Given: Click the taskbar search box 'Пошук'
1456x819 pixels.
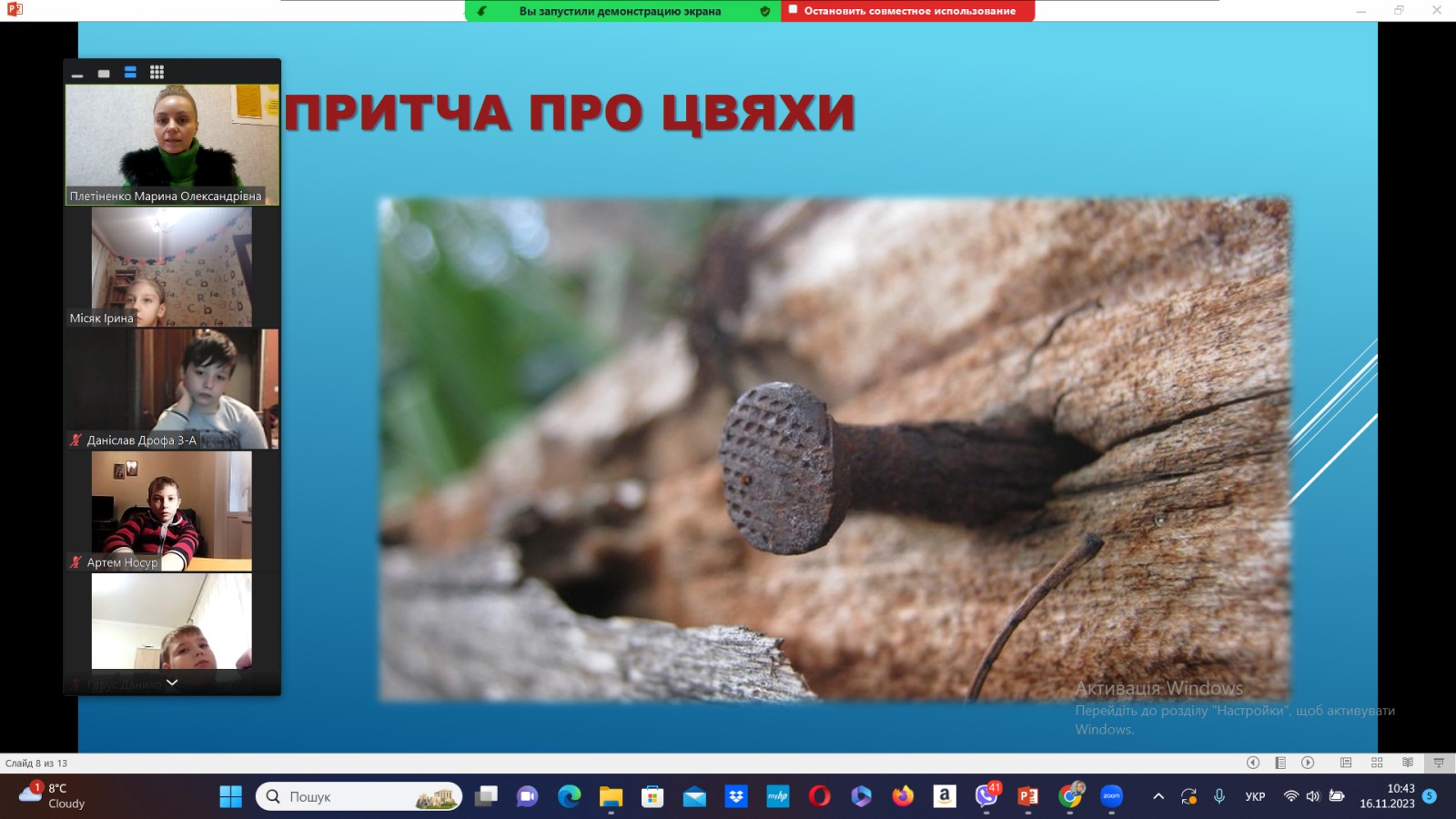Looking at the screenshot, I should pyautogui.click(x=359, y=796).
